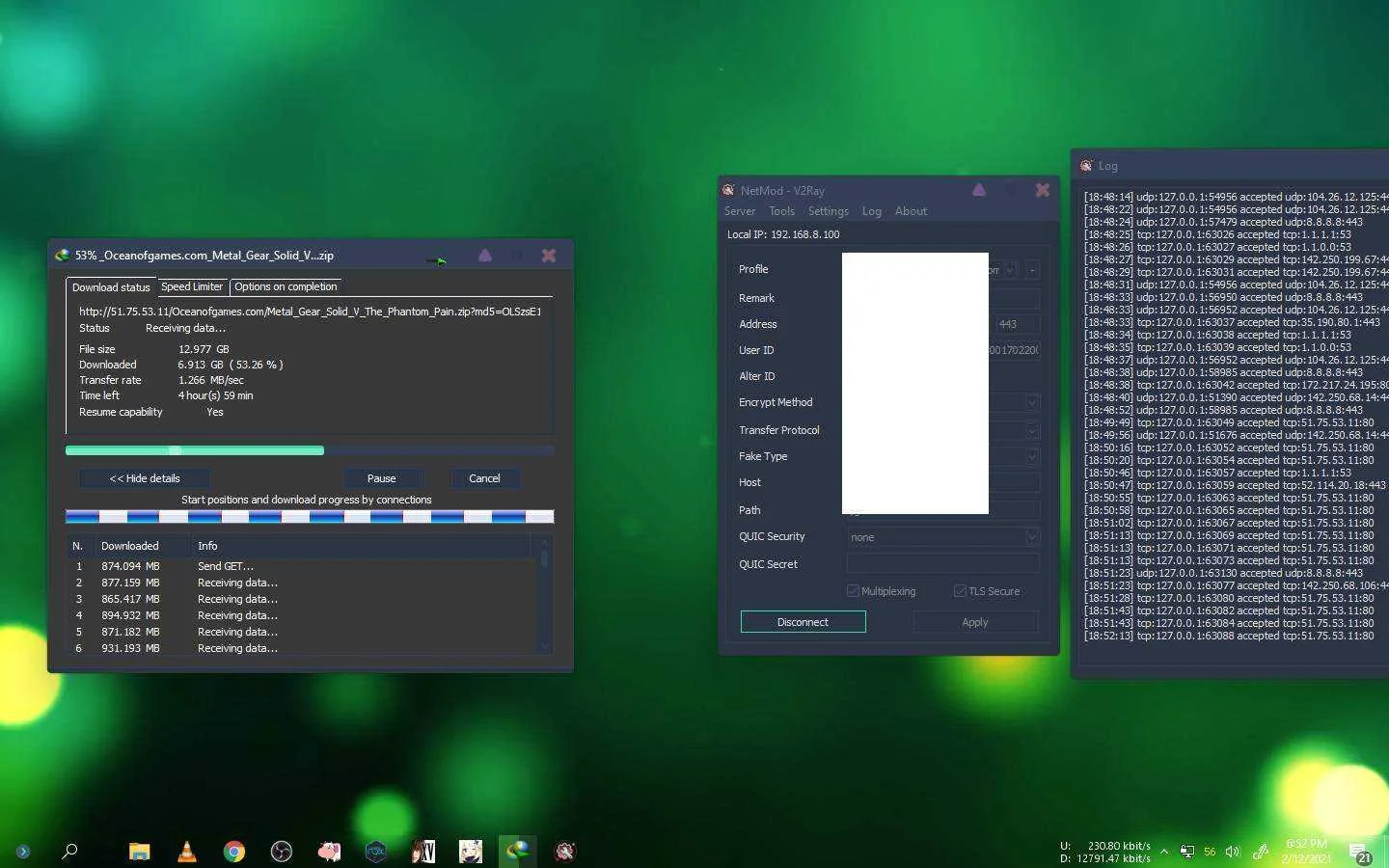Click the QUIC Secret input field
The width and height of the screenshot is (1389, 868).
pos(943,564)
